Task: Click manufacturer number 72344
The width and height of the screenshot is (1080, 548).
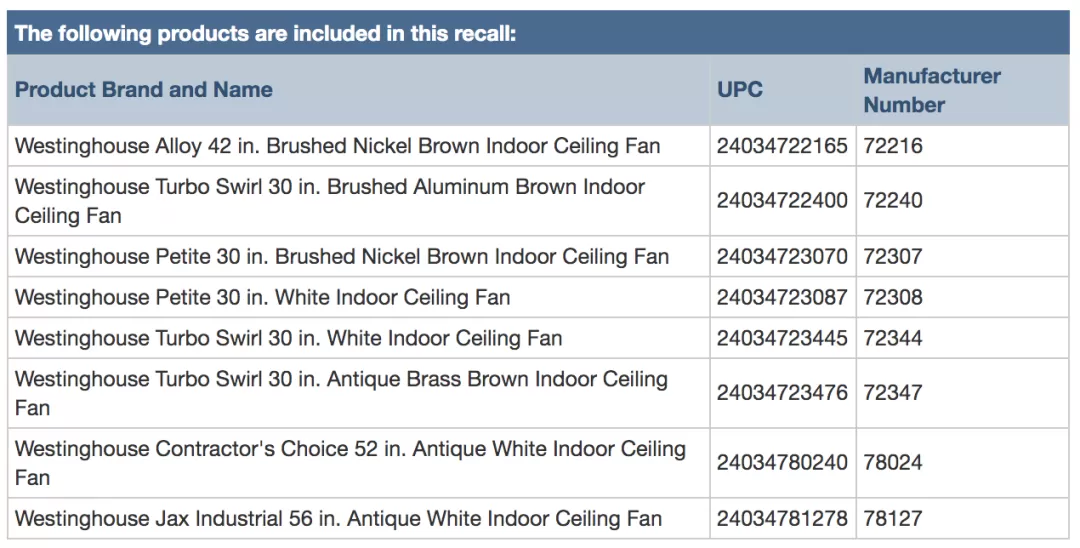Action: (x=893, y=338)
